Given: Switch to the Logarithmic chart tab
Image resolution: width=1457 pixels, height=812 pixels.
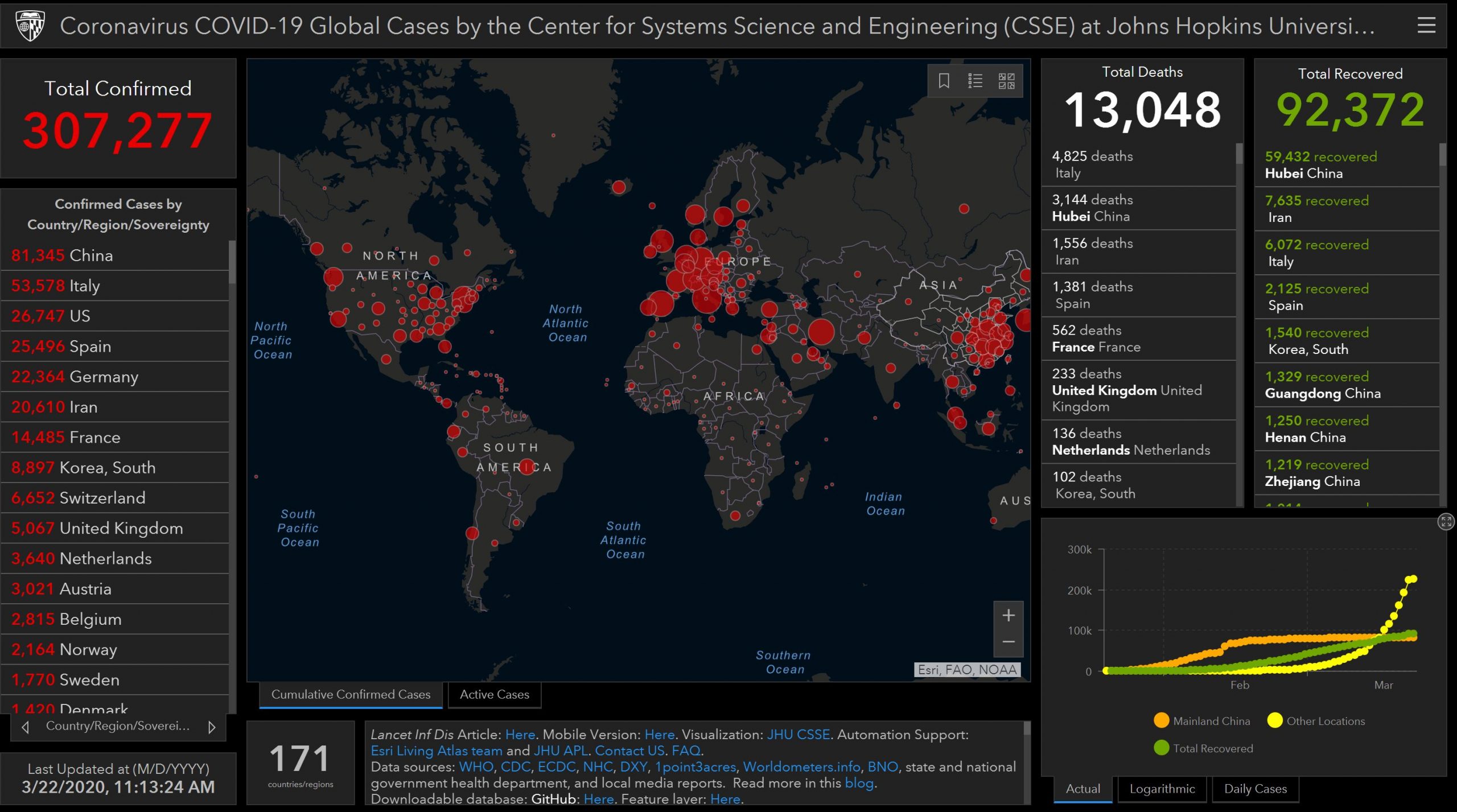Looking at the screenshot, I should tap(1162, 789).
